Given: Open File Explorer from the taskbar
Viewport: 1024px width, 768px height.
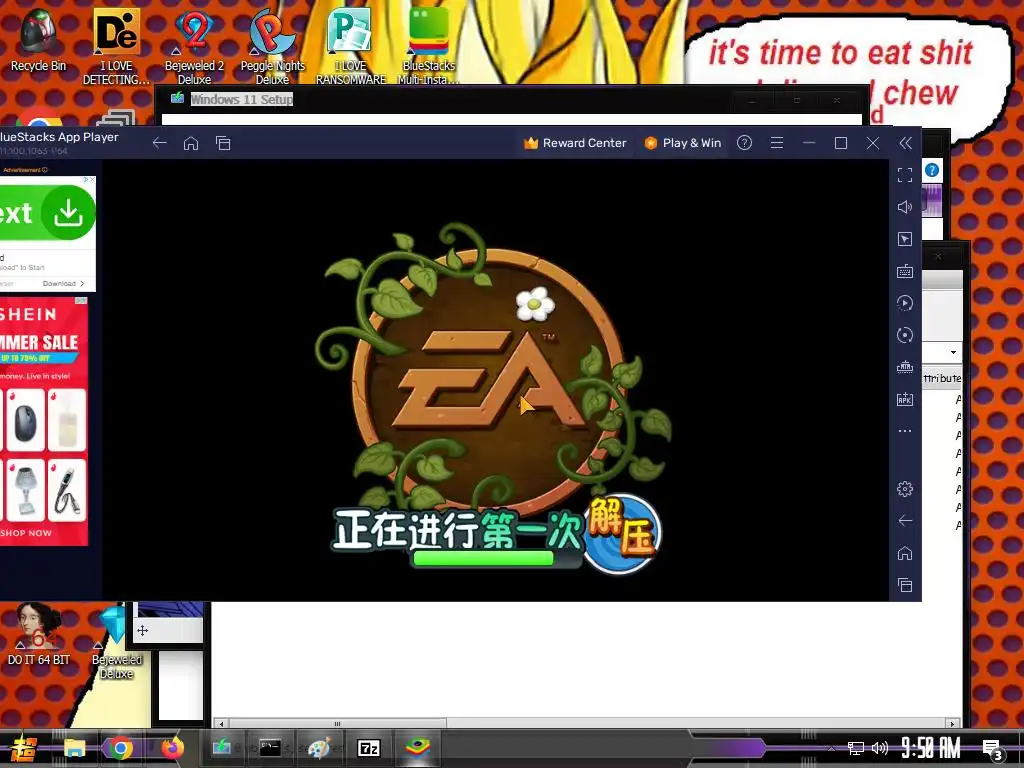Looking at the screenshot, I should (x=74, y=748).
